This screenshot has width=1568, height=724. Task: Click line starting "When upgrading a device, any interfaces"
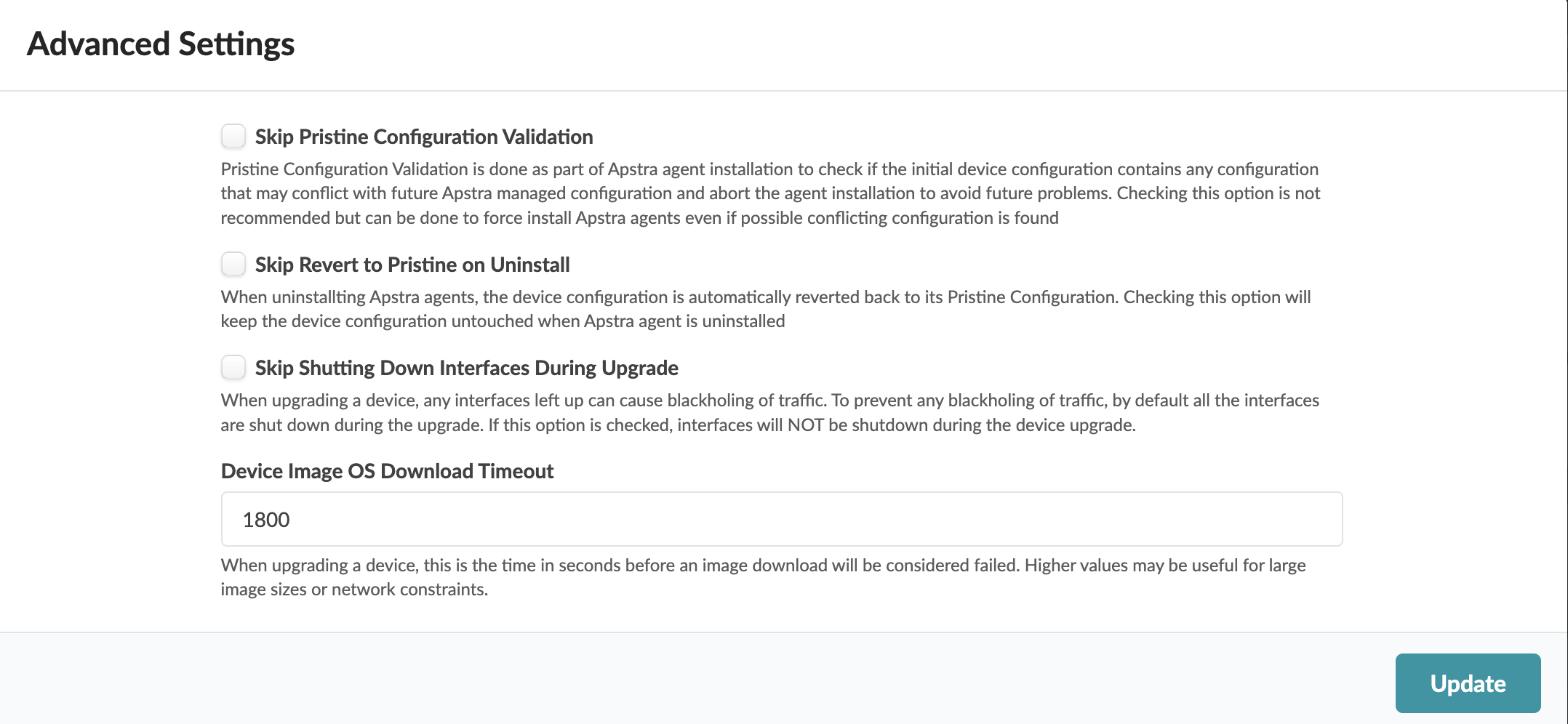[769, 400]
